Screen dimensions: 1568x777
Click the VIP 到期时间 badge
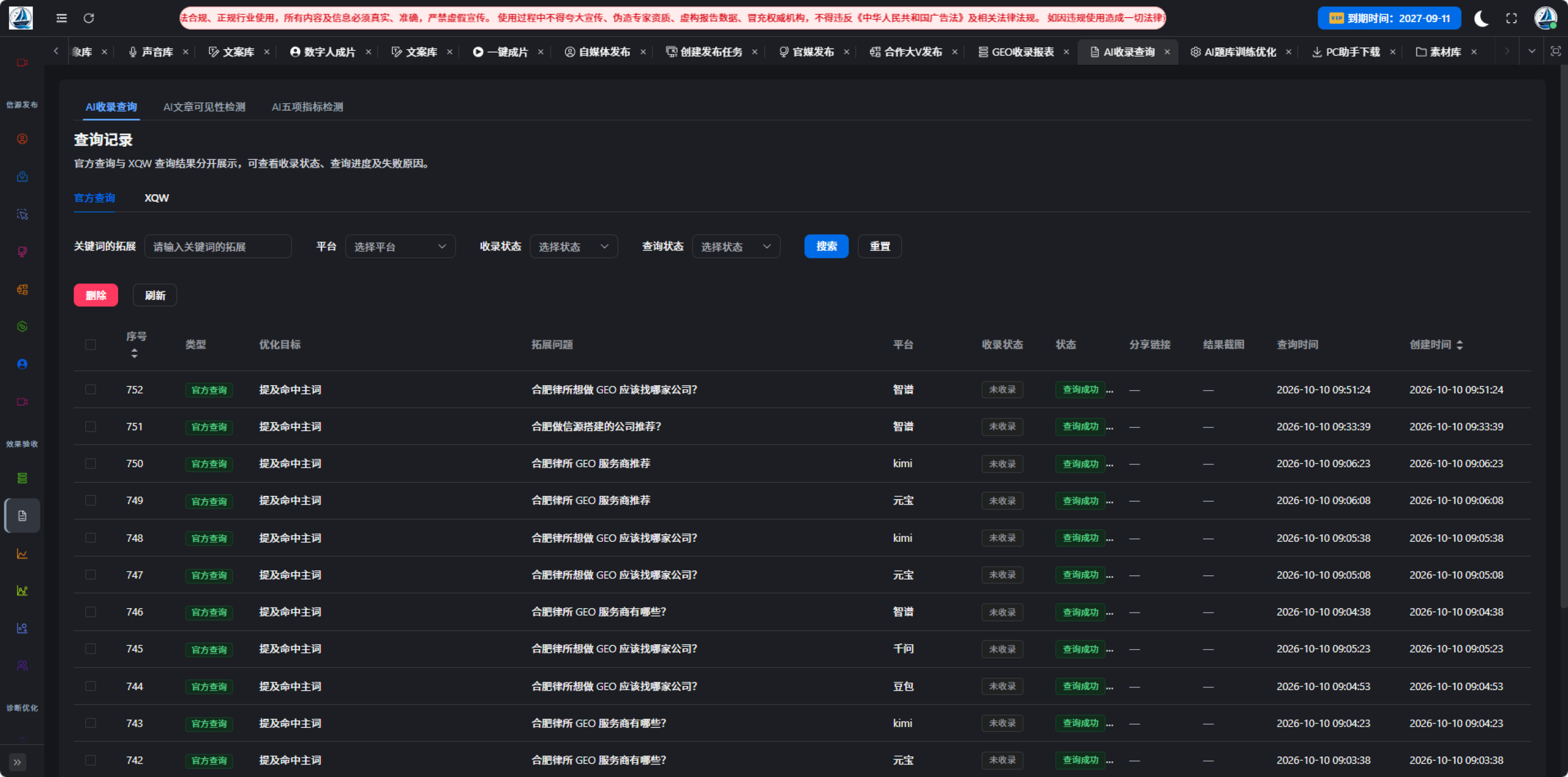coord(1389,18)
